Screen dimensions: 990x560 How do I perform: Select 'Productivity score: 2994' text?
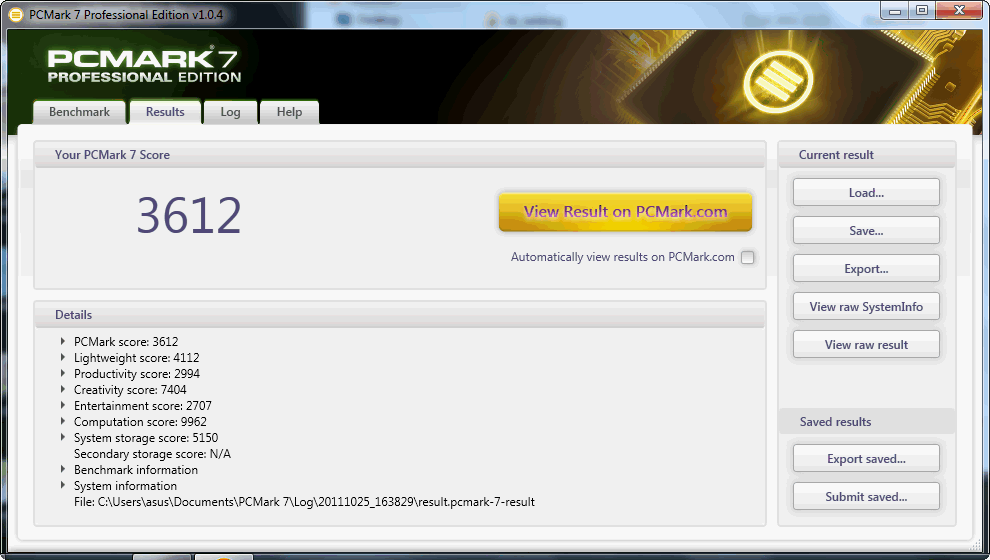point(136,374)
